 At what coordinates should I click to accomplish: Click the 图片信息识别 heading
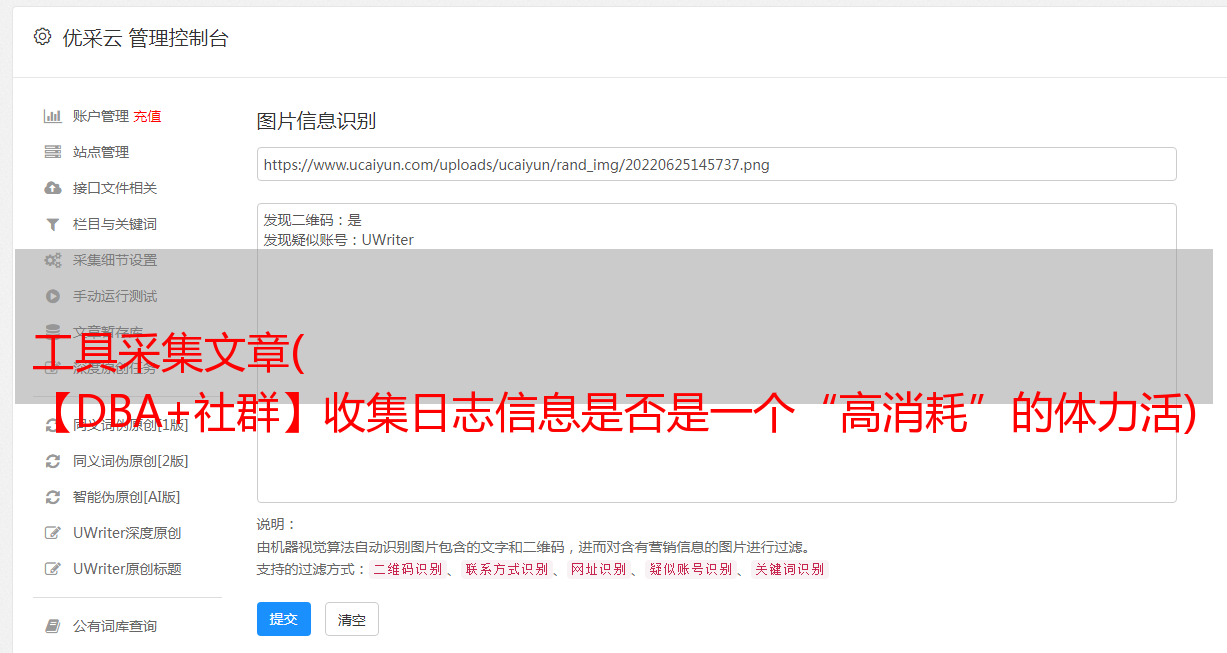click(x=316, y=121)
